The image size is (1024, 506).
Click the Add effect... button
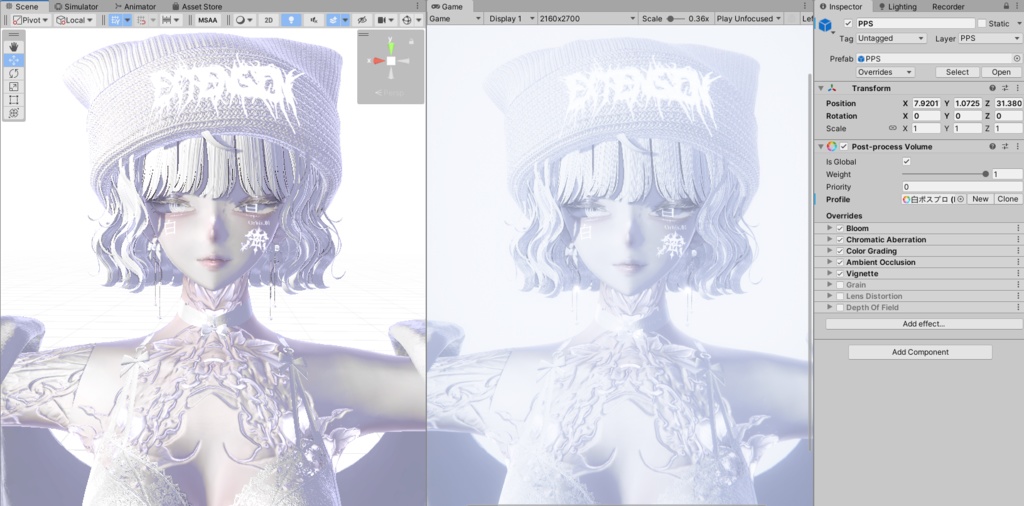point(923,324)
